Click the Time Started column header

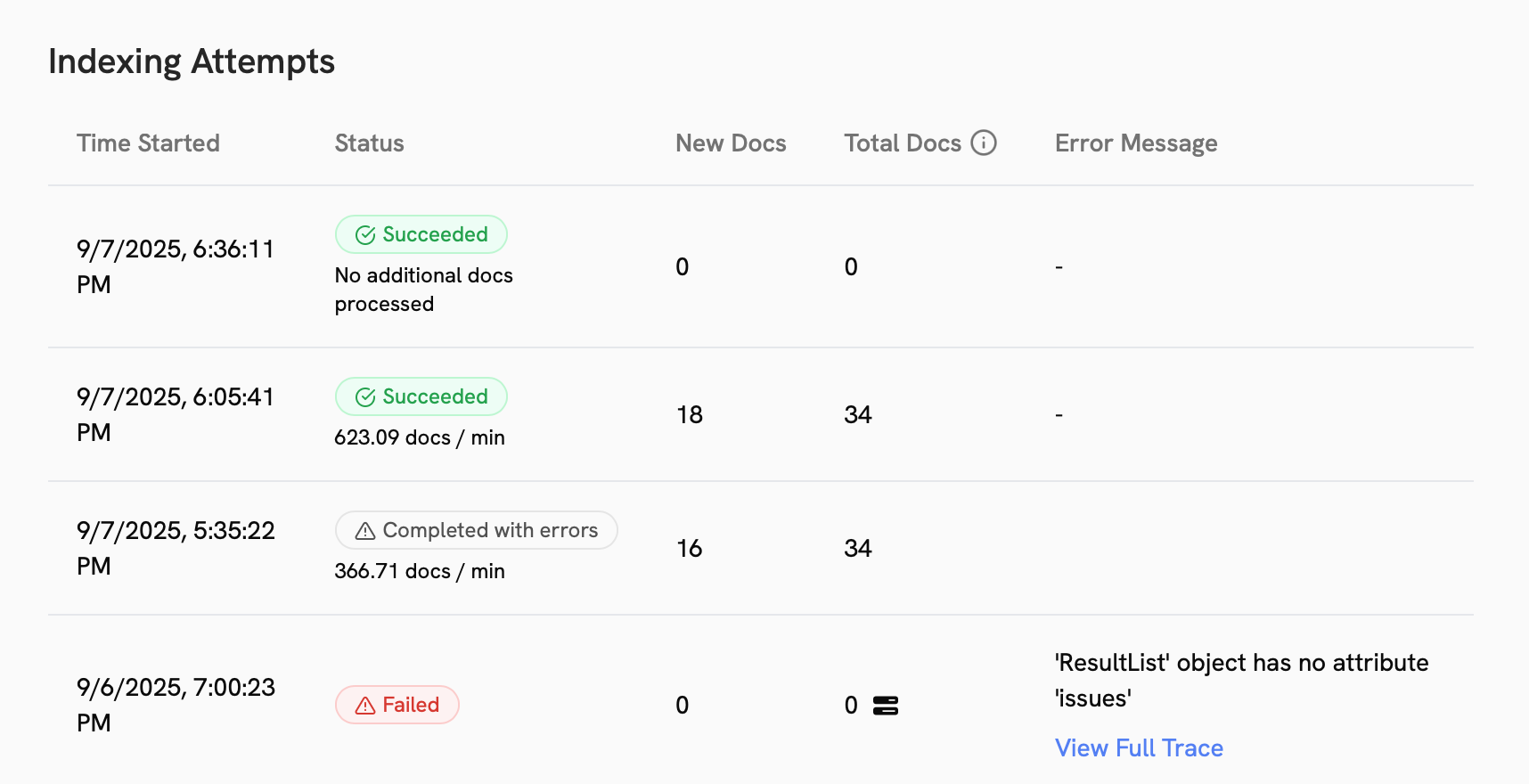point(148,143)
